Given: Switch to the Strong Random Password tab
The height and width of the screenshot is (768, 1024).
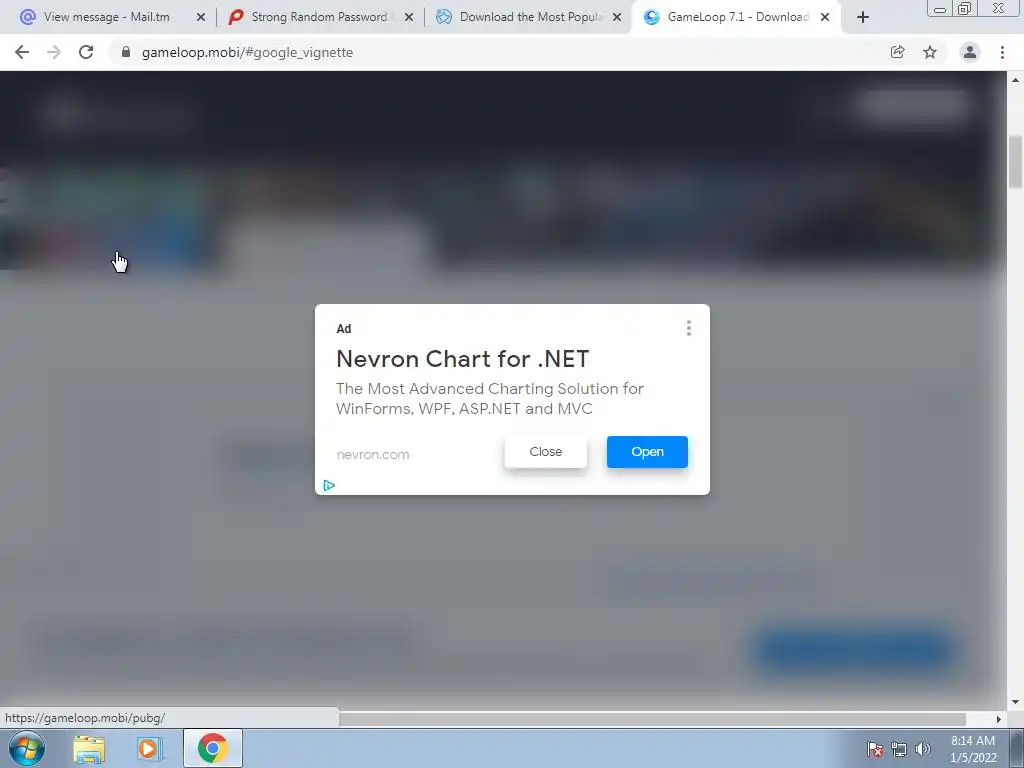Looking at the screenshot, I should tap(319, 17).
